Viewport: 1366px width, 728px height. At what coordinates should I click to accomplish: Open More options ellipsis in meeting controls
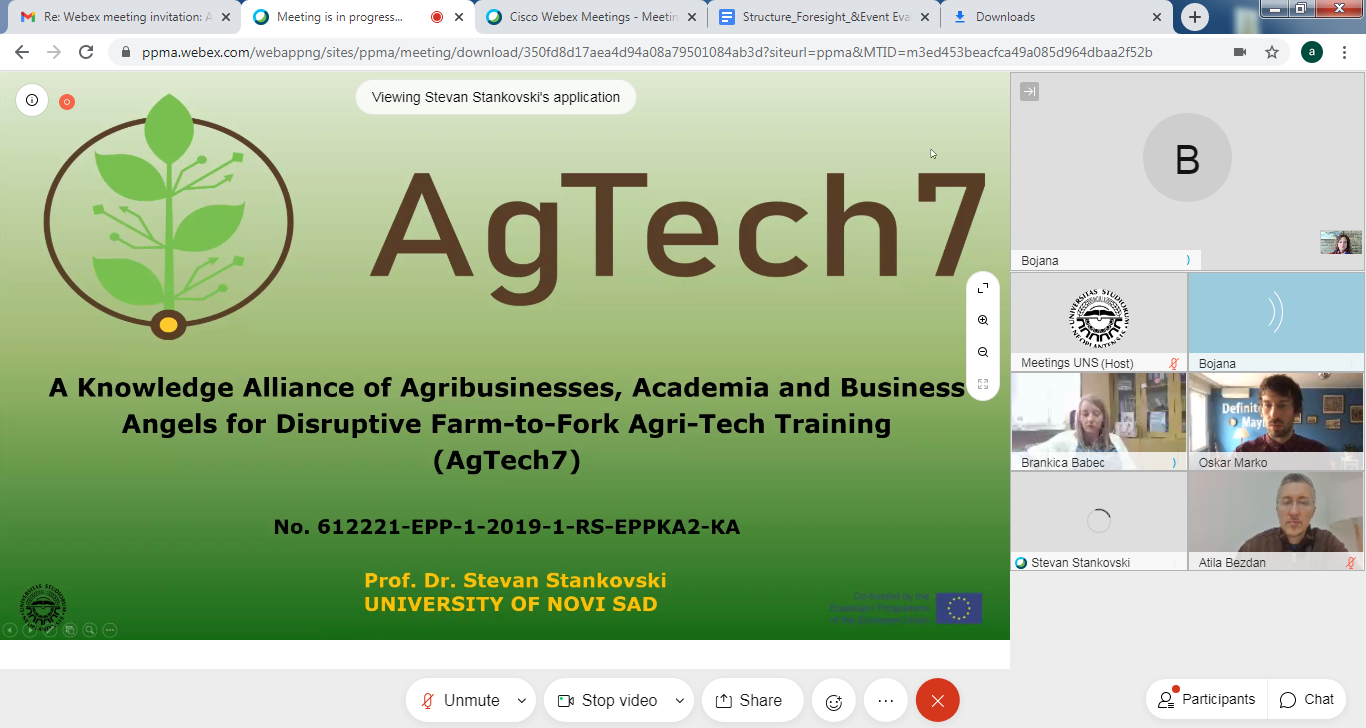click(885, 701)
